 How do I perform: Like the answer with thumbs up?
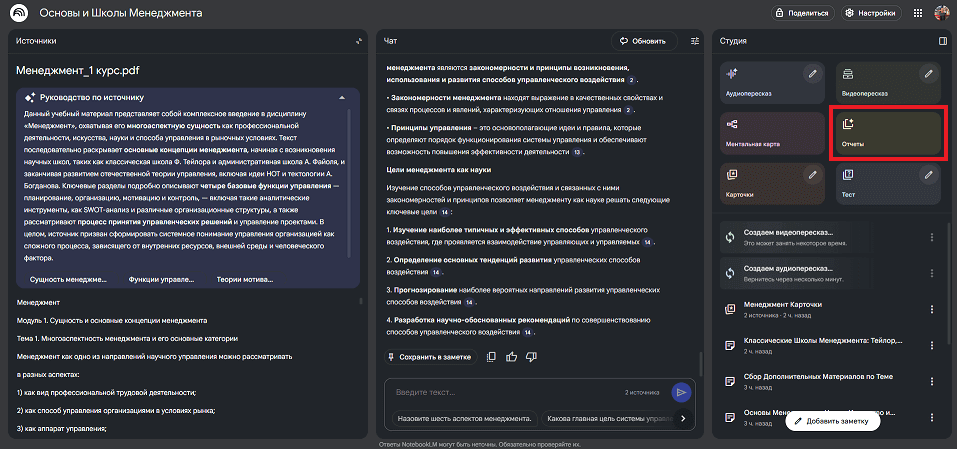(x=511, y=357)
